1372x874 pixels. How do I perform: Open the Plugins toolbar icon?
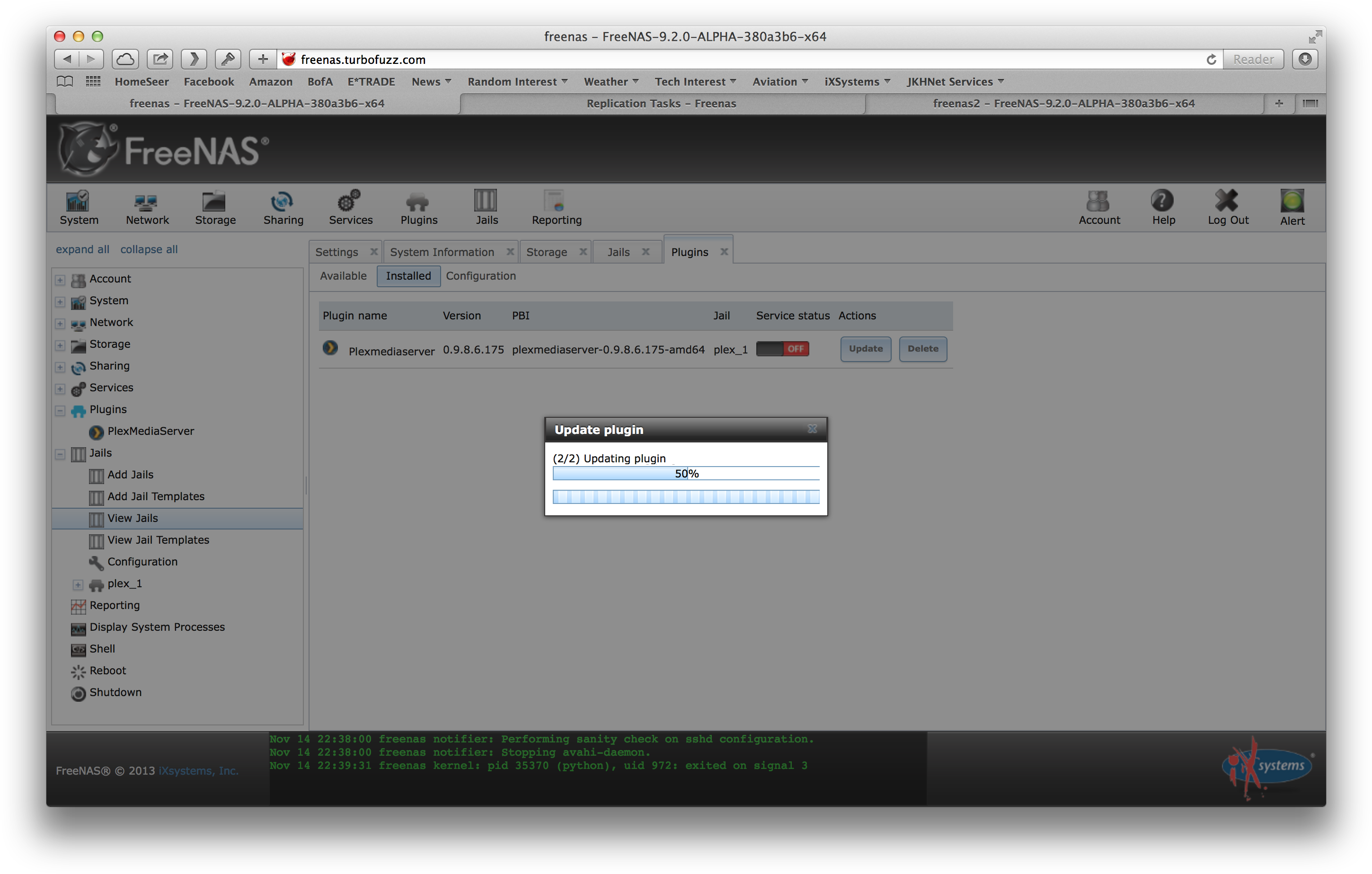point(419,208)
